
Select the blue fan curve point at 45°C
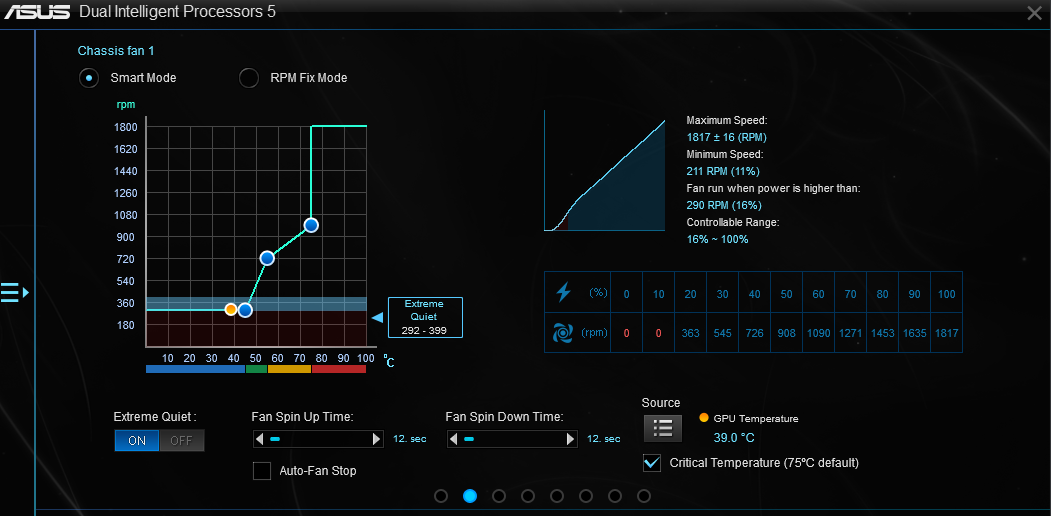[245, 310]
